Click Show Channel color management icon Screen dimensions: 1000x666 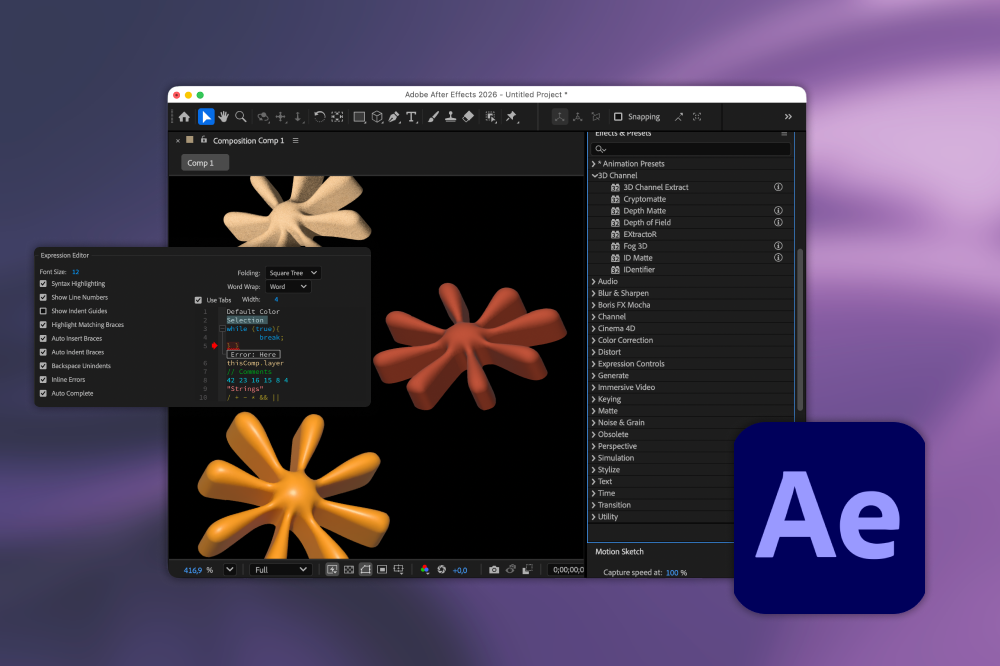(x=425, y=570)
